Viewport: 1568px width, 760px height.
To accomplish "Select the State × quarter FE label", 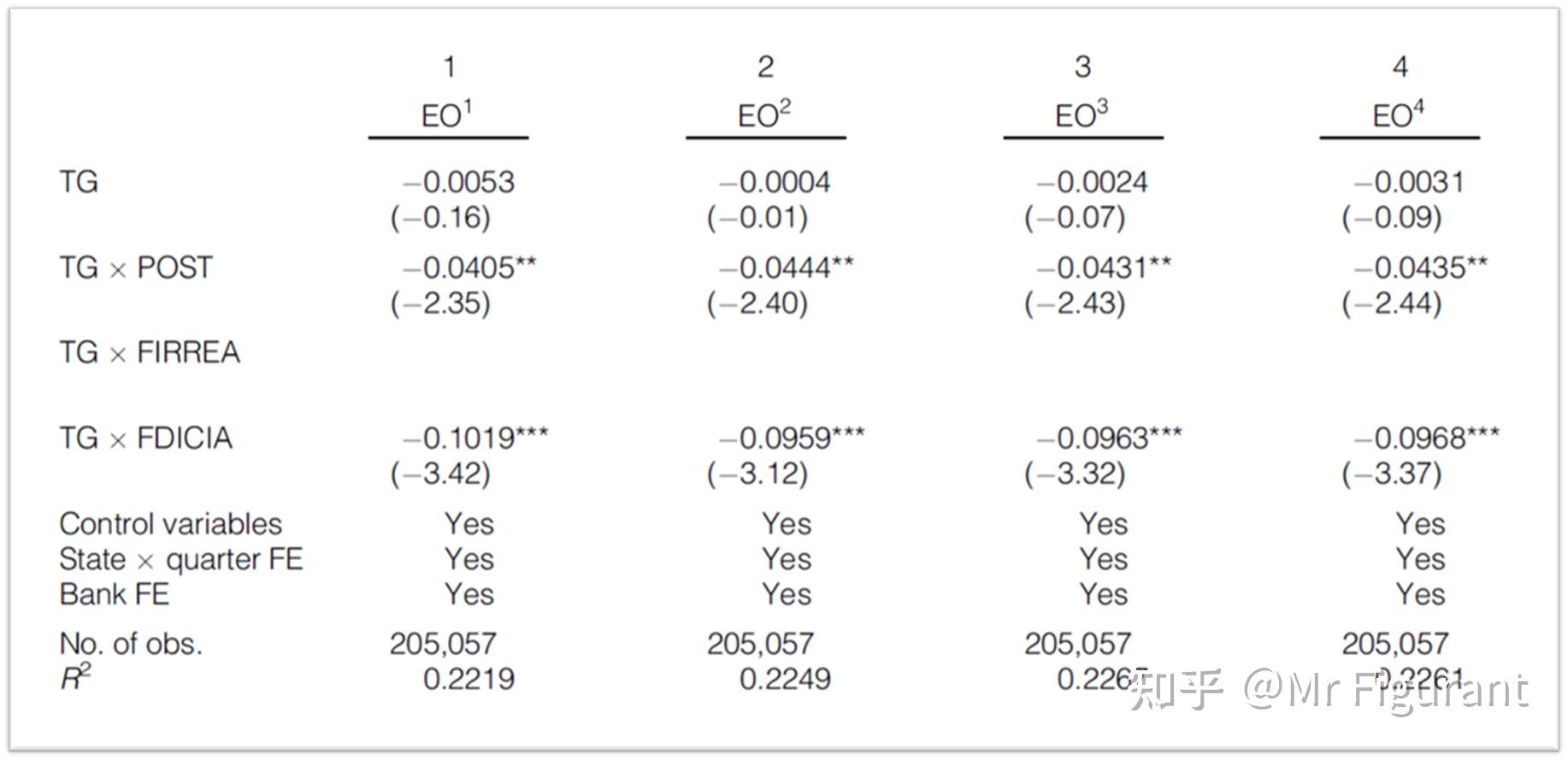I will click(x=180, y=559).
